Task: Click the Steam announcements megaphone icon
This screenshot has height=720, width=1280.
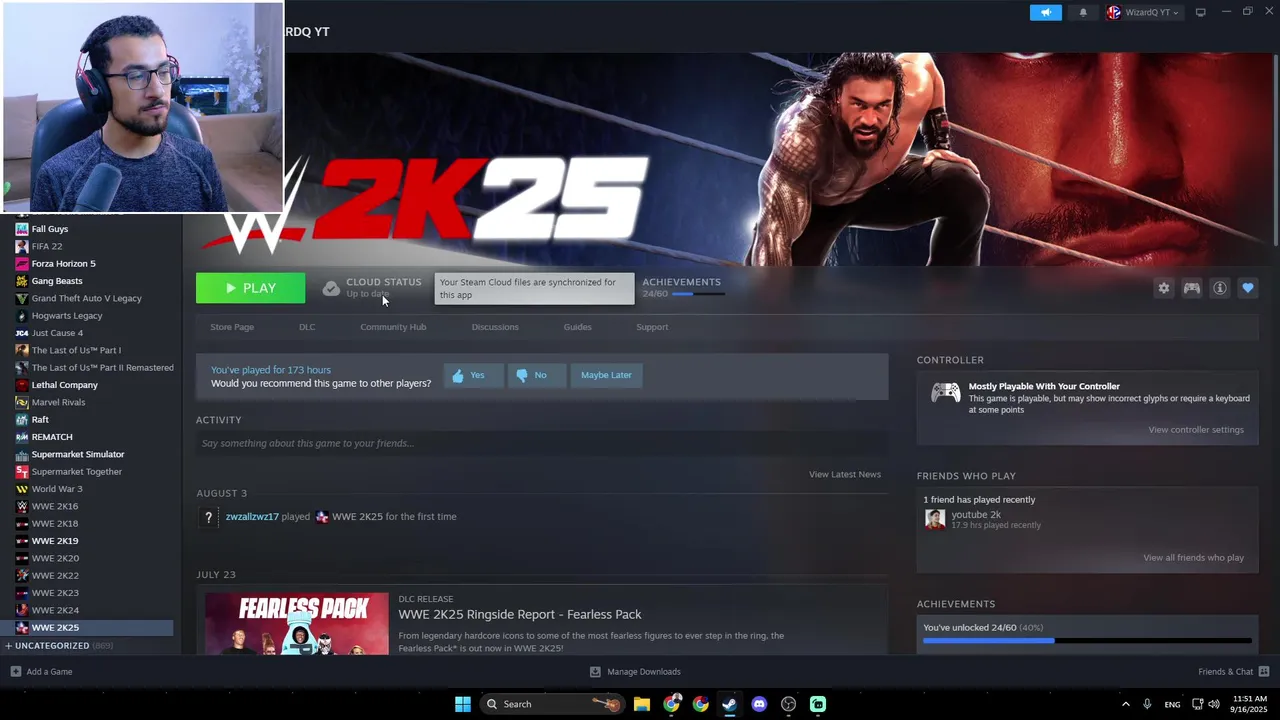Action: 1045,12
